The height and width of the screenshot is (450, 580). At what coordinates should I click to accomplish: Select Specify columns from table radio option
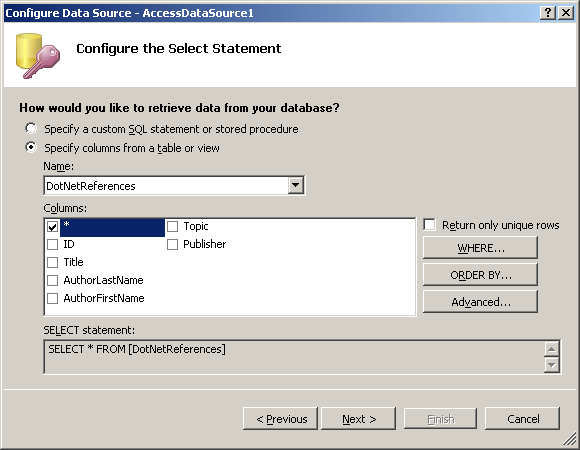pos(31,148)
